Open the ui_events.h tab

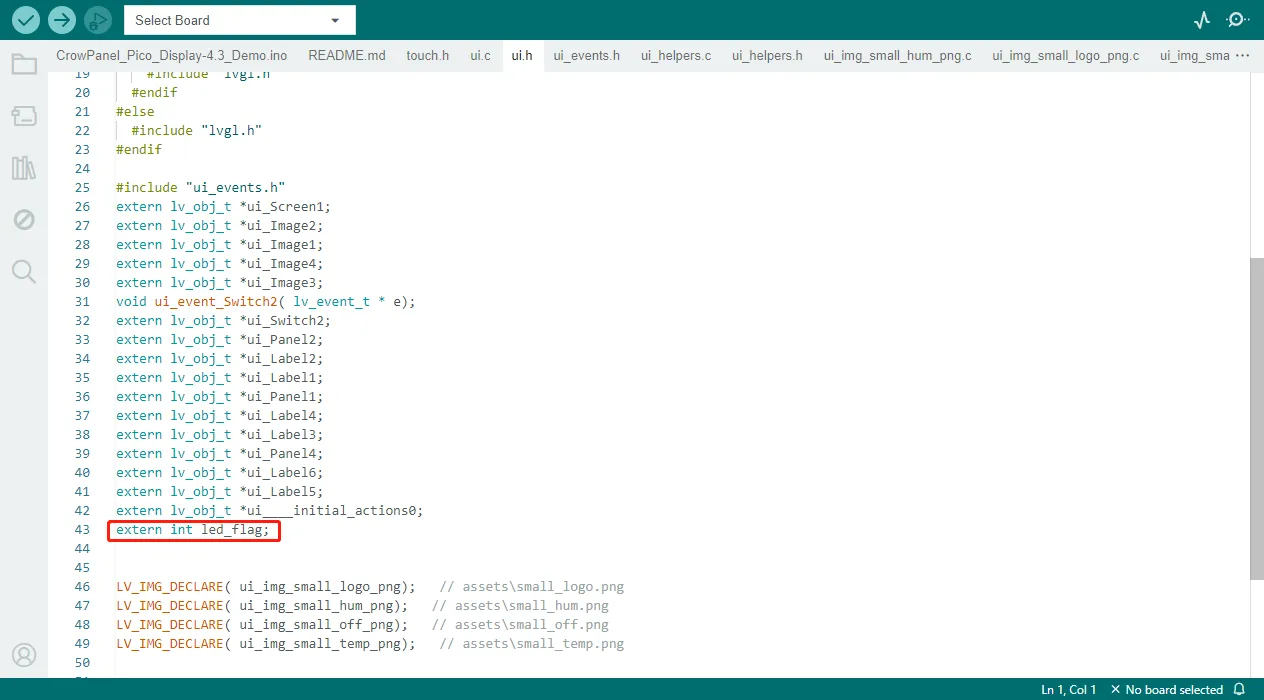[586, 56]
